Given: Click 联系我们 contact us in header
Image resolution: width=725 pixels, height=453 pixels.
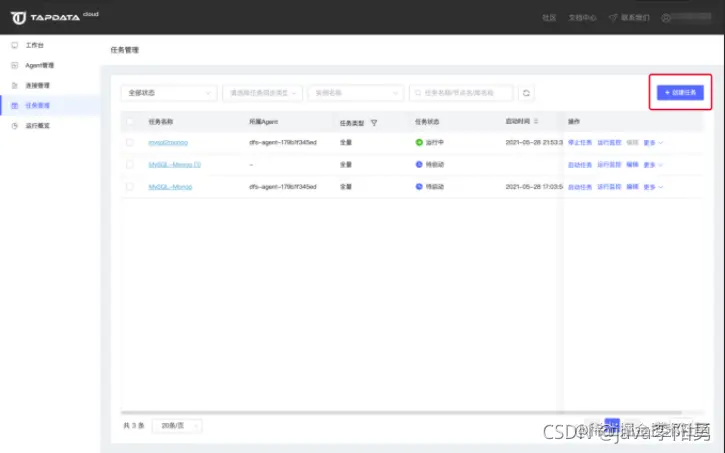Looking at the screenshot, I should point(635,18).
